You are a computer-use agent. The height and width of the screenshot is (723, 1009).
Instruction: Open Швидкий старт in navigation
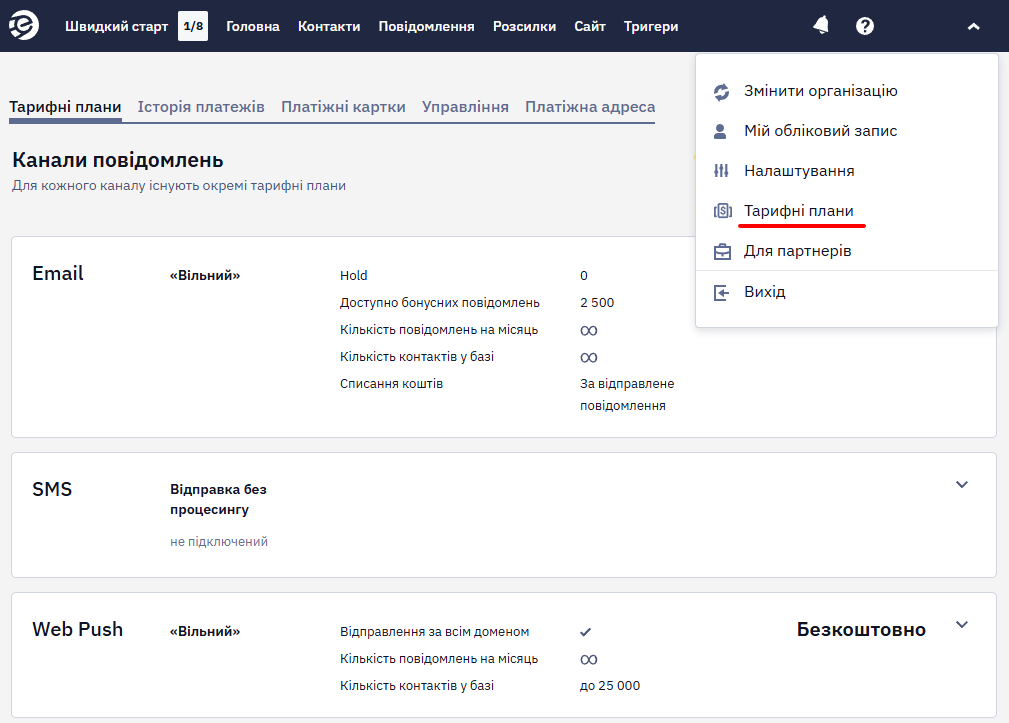[116, 26]
